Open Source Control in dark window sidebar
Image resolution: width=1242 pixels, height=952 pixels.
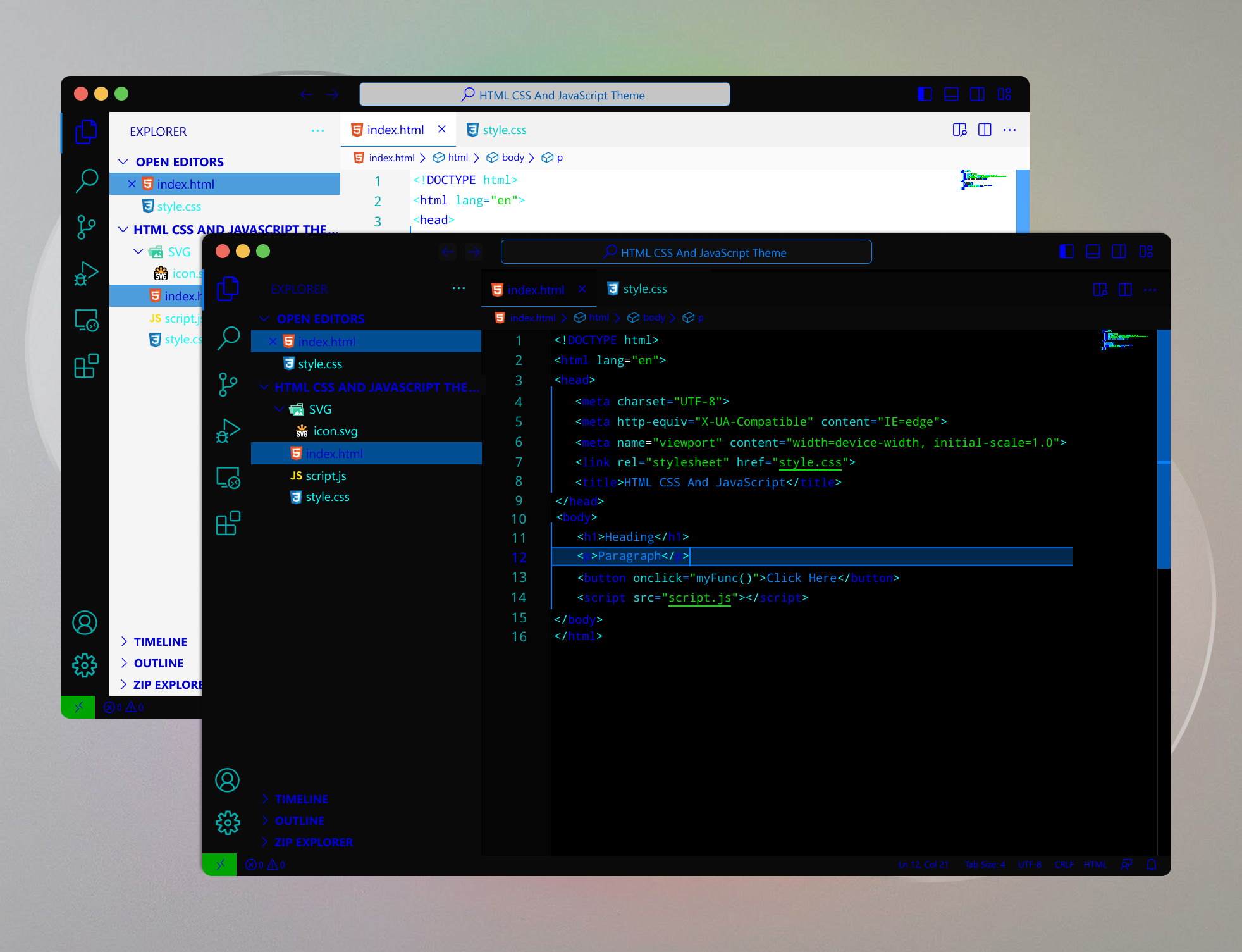click(x=228, y=384)
